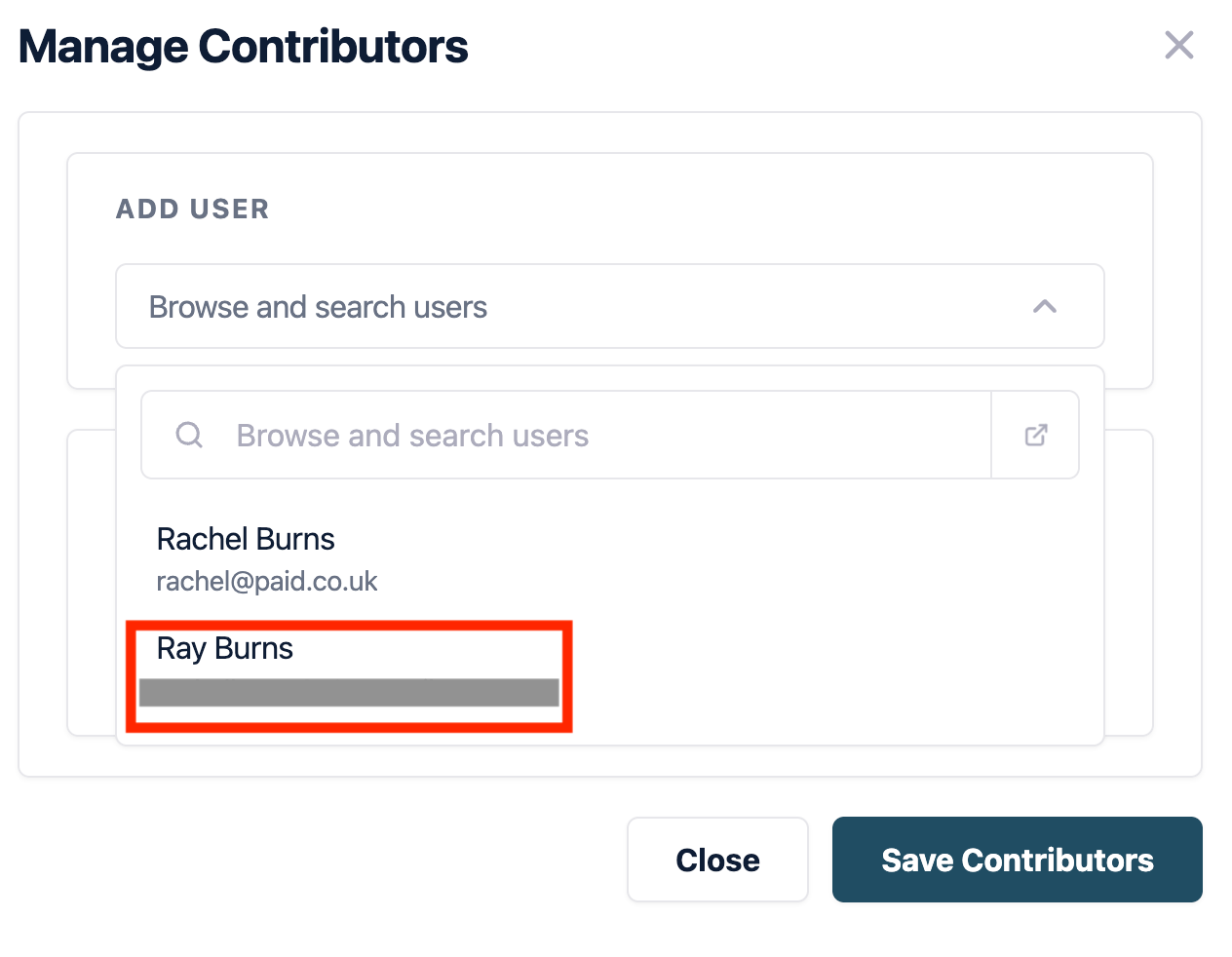Click Save Contributors
This screenshot has width=1232, height=957.
[x=1017, y=860]
